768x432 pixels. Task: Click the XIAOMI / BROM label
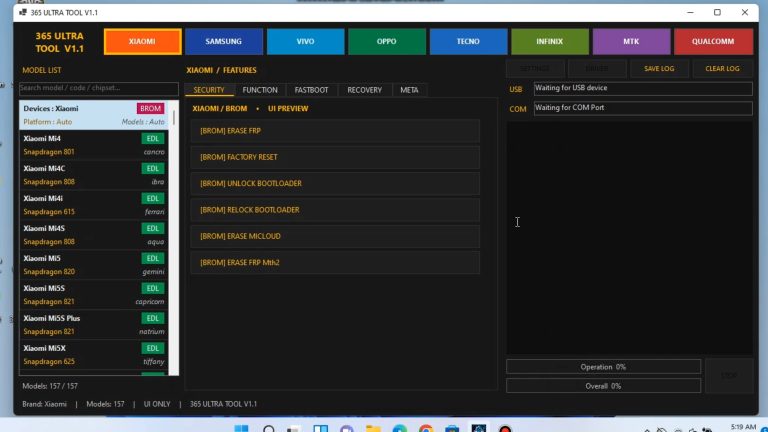[x=220, y=109]
